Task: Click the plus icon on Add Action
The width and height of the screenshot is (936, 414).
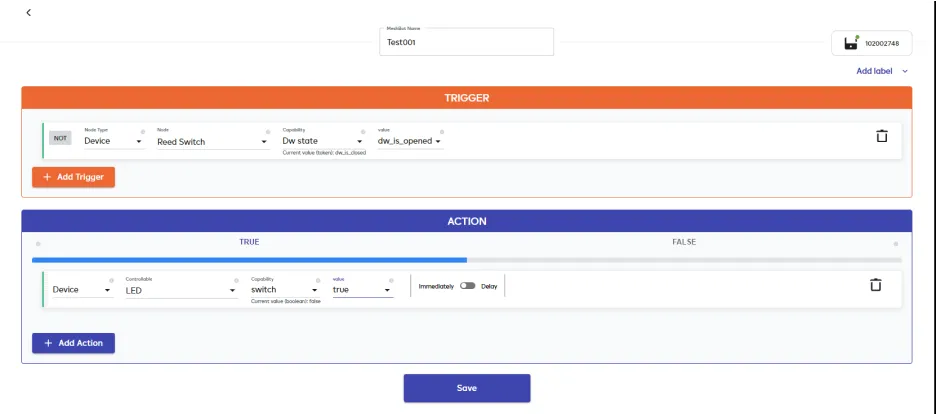Action: point(47,343)
